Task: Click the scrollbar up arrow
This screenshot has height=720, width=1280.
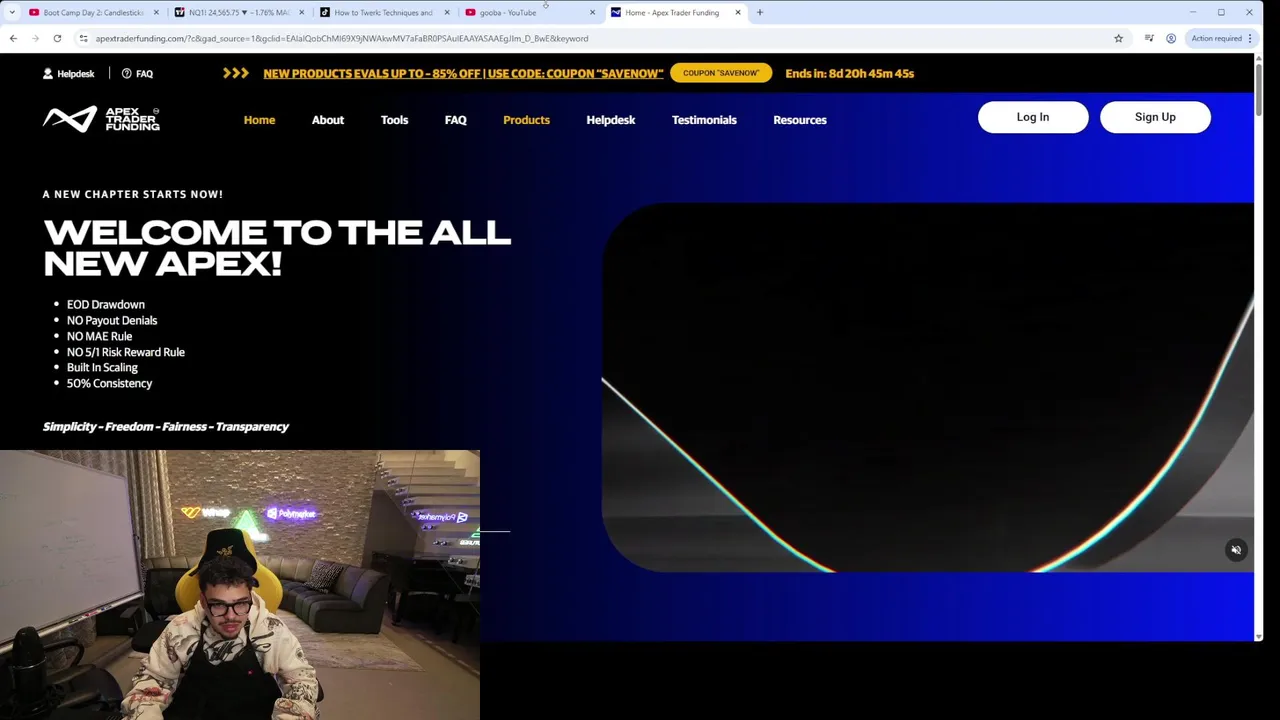Action: click(x=1258, y=57)
